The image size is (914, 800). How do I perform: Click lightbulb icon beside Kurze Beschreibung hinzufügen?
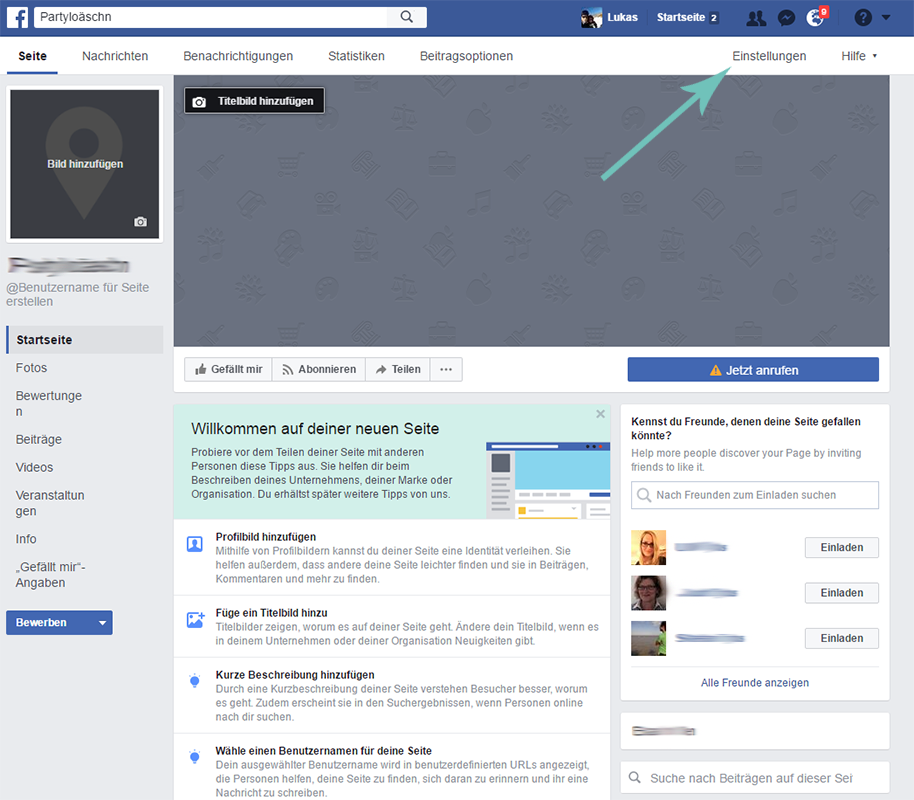tap(195, 681)
